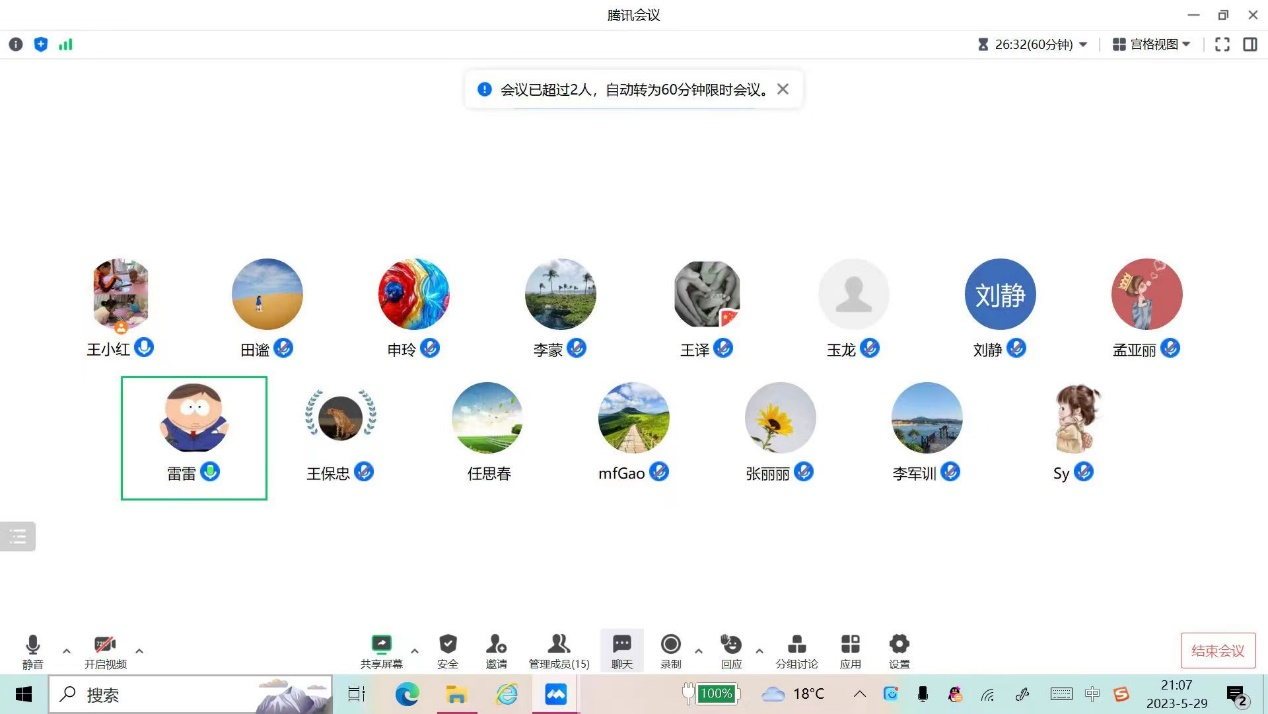Open the Security shield icon
The width and height of the screenshot is (1268, 714).
tap(447, 645)
